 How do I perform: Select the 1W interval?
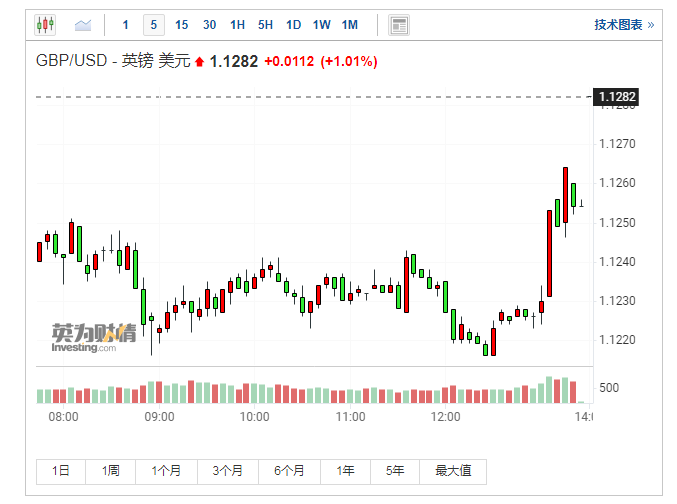coord(322,25)
